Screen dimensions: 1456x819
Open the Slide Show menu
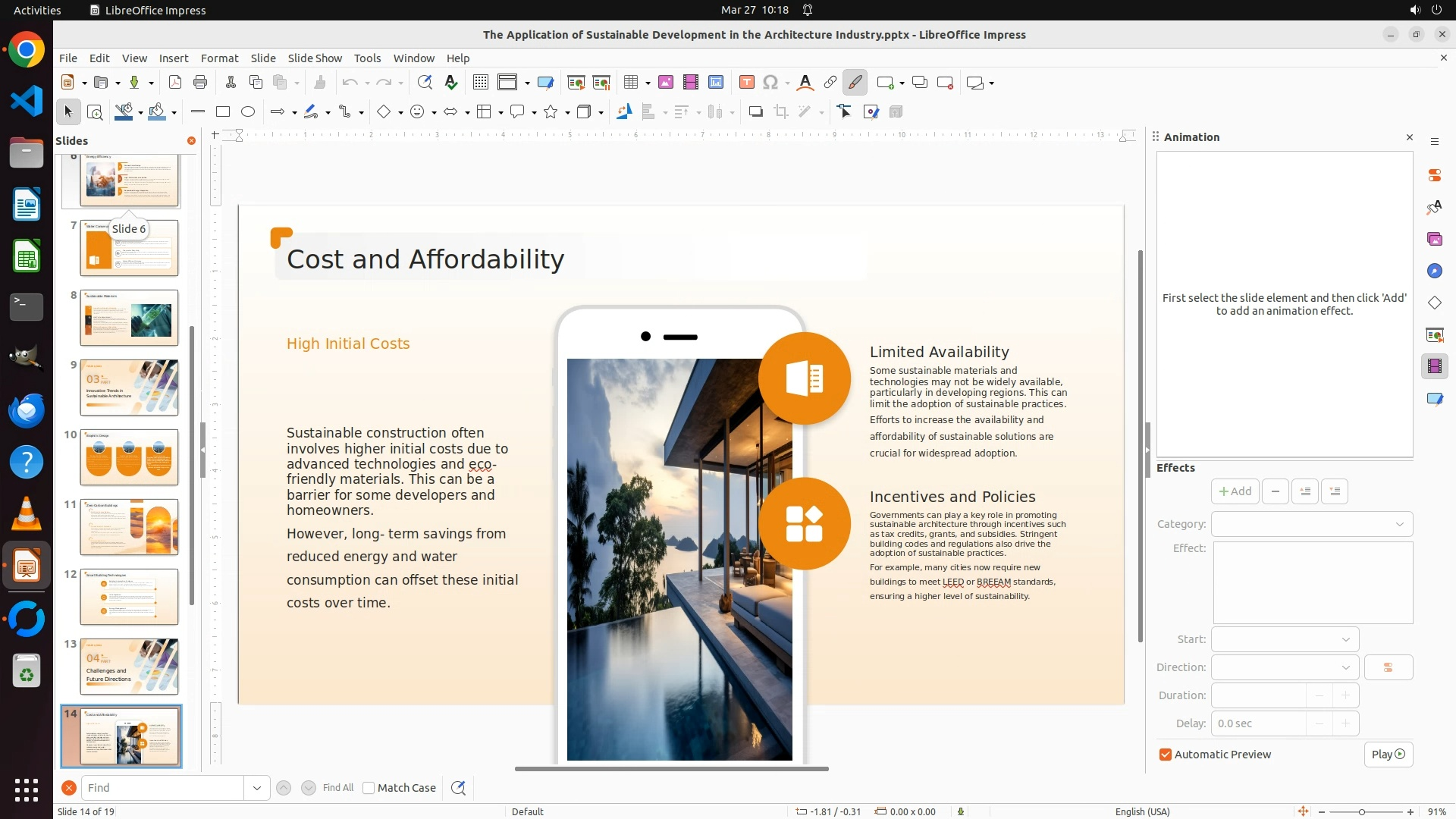coord(315,58)
